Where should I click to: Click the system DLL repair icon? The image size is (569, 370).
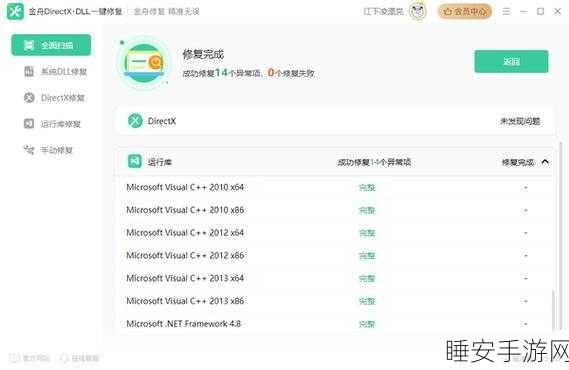[x=29, y=71]
